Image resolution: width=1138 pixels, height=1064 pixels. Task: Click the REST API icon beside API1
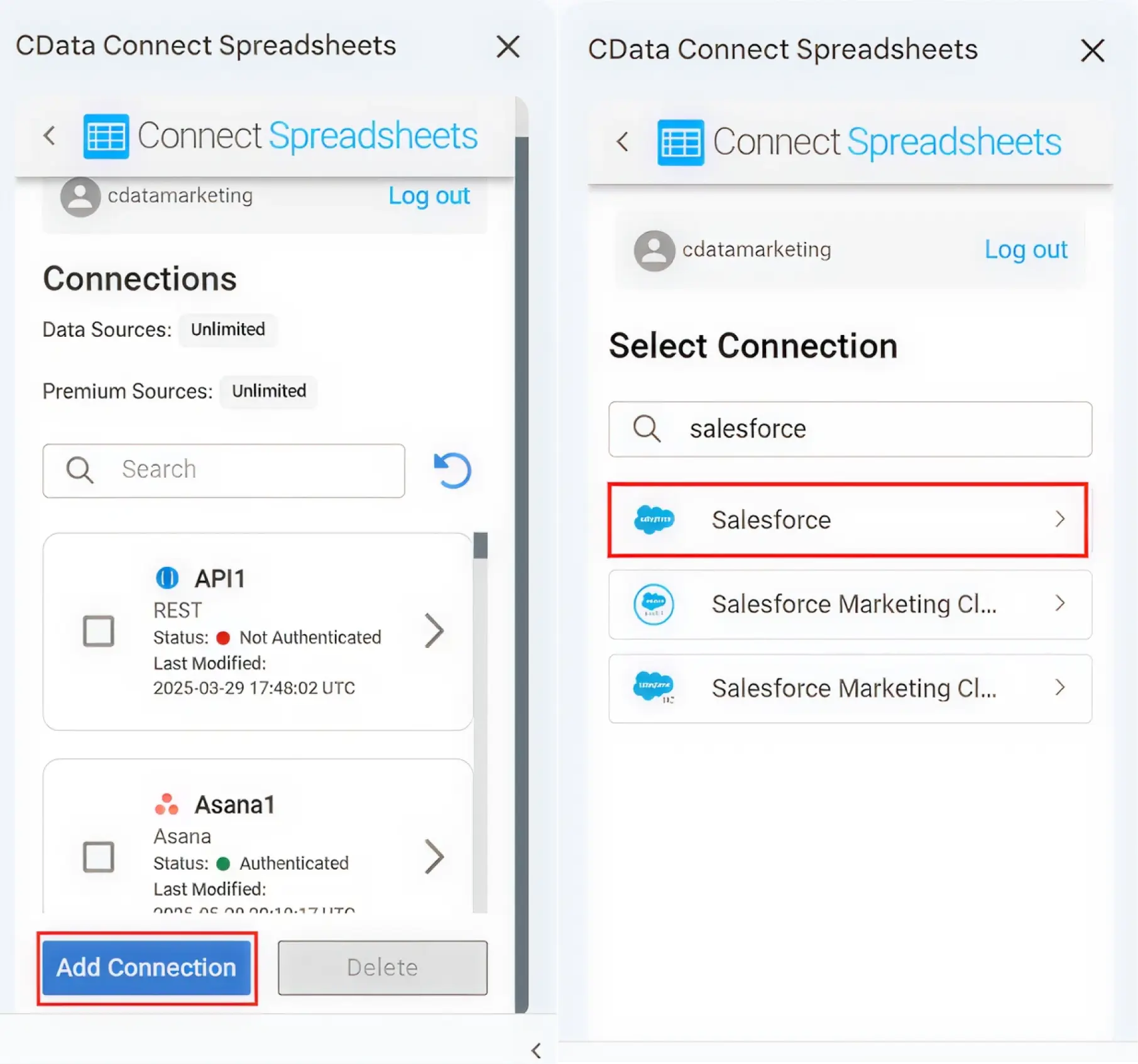pyautogui.click(x=167, y=578)
